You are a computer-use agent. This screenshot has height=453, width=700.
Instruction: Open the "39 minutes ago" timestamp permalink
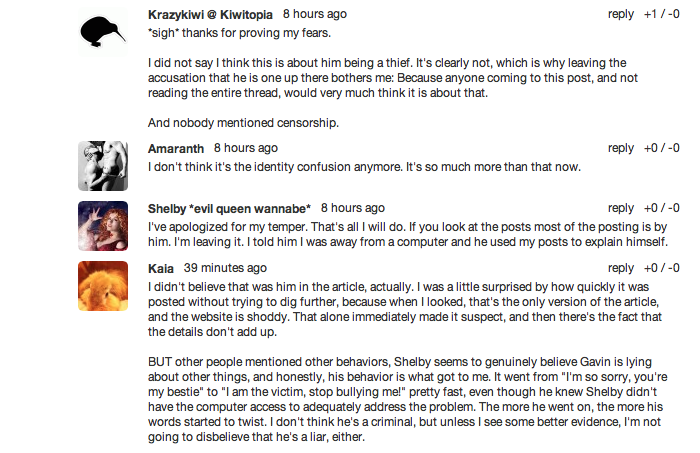coord(225,268)
